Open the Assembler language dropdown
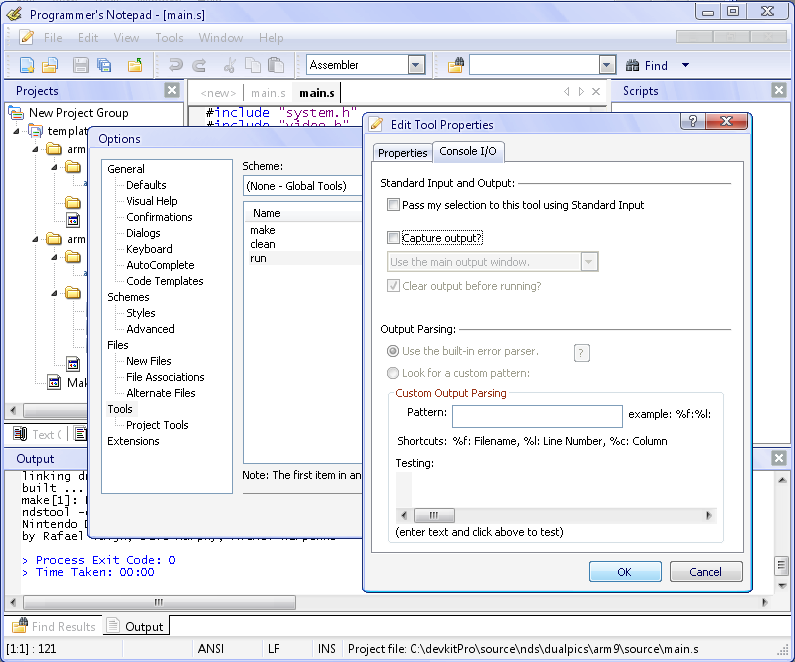Image resolution: width=795 pixels, height=662 pixels. [x=416, y=65]
